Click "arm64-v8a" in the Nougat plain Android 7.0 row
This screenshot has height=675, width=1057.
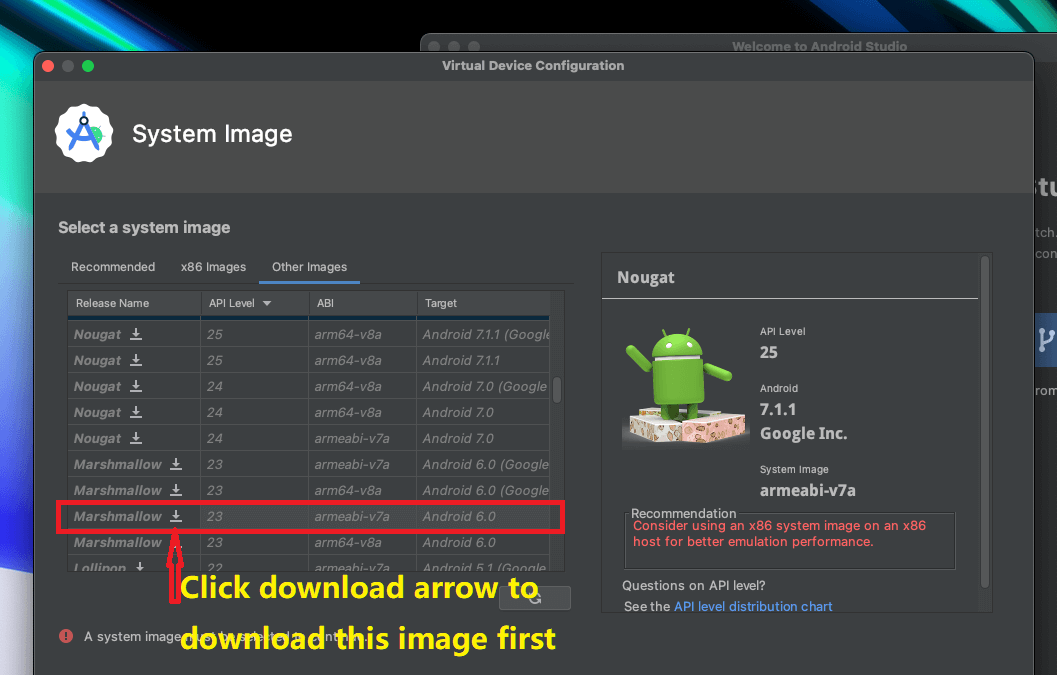[348, 412]
